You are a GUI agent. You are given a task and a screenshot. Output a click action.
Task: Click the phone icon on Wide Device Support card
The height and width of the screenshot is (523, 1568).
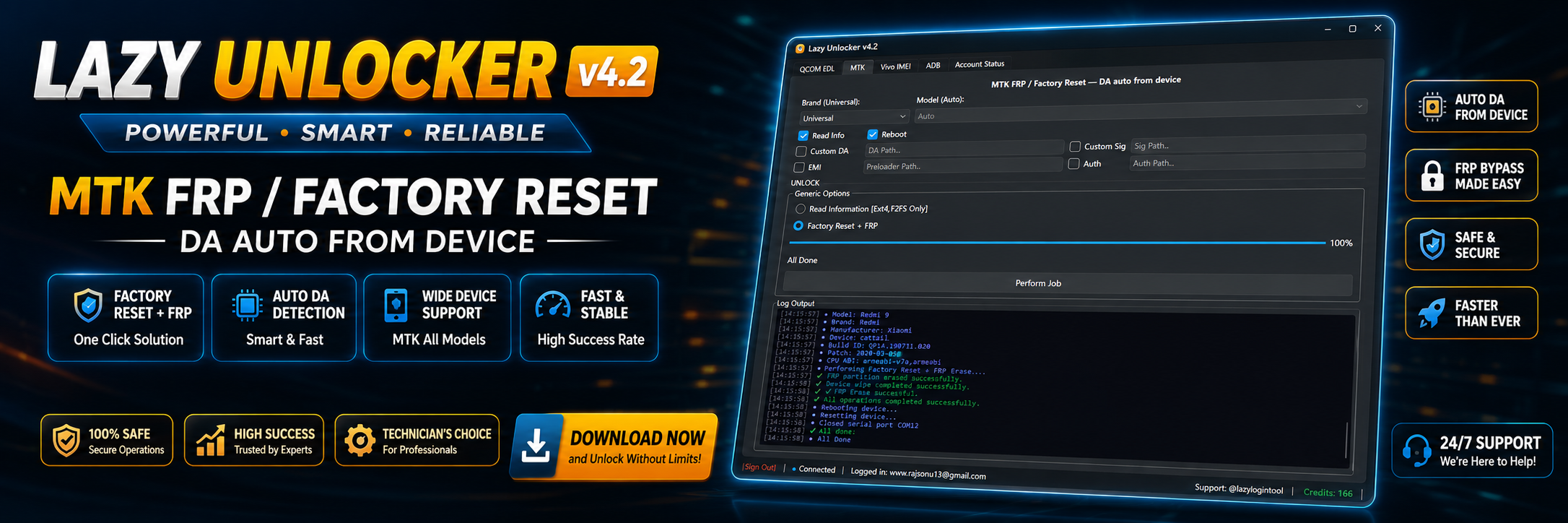click(396, 305)
